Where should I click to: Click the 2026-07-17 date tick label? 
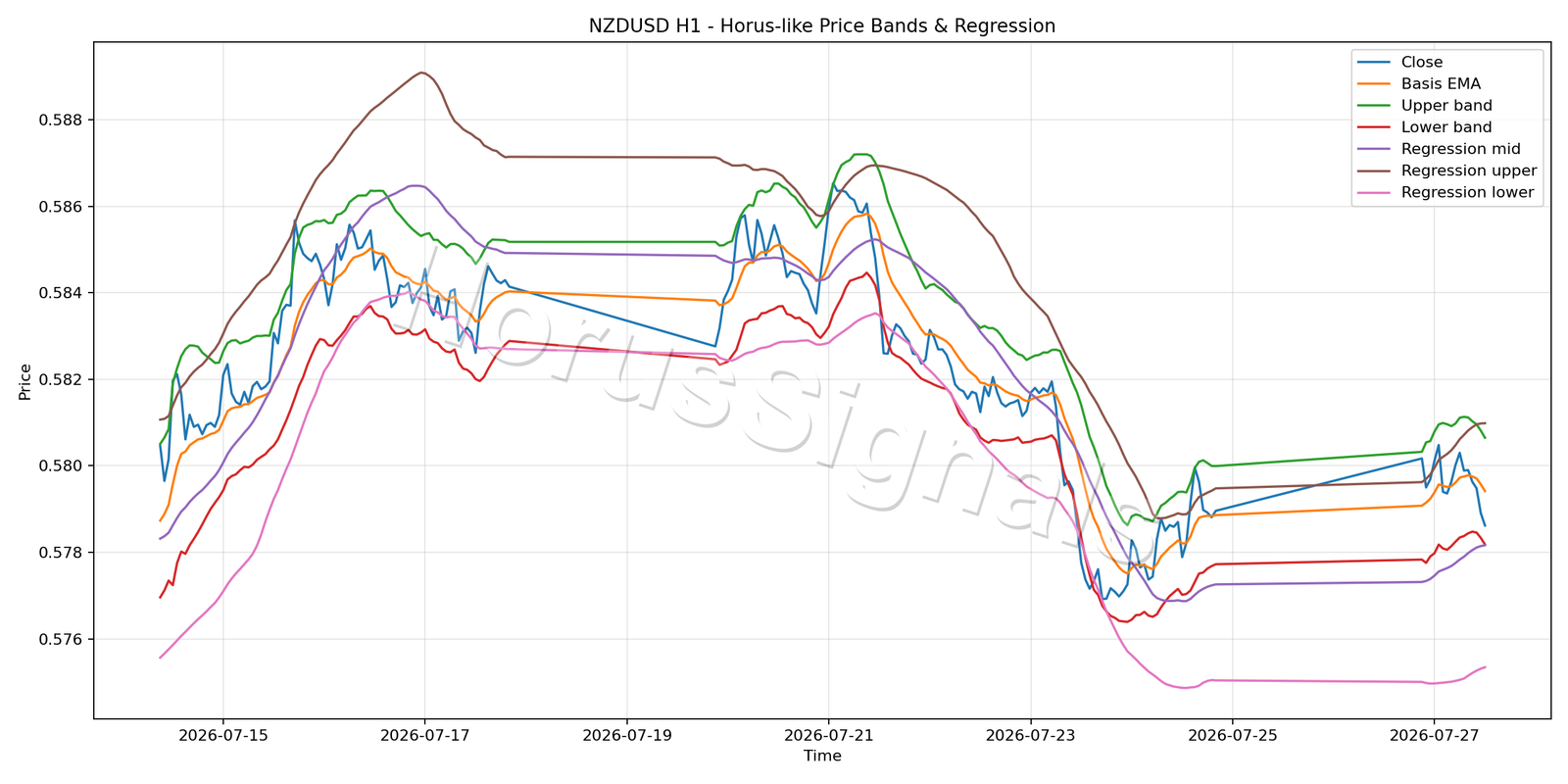click(425, 735)
